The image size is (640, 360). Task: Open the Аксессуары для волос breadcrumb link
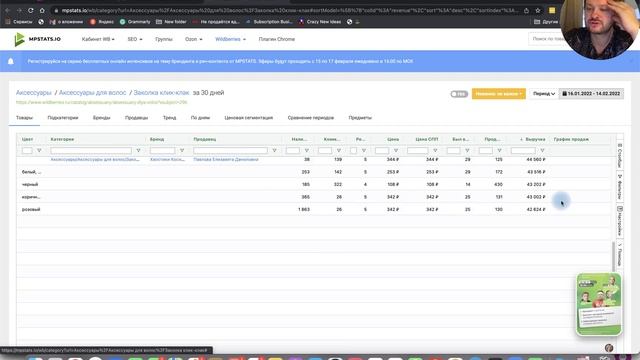click(x=92, y=93)
